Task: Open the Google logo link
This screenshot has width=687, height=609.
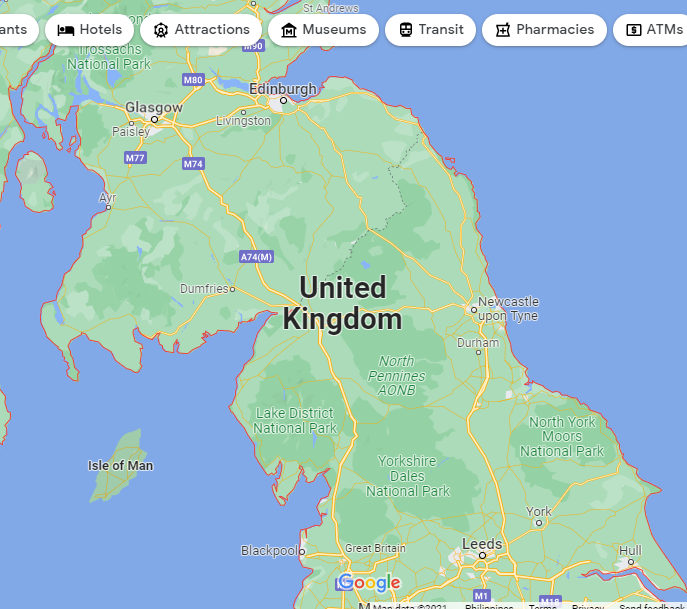Action: pos(370,583)
